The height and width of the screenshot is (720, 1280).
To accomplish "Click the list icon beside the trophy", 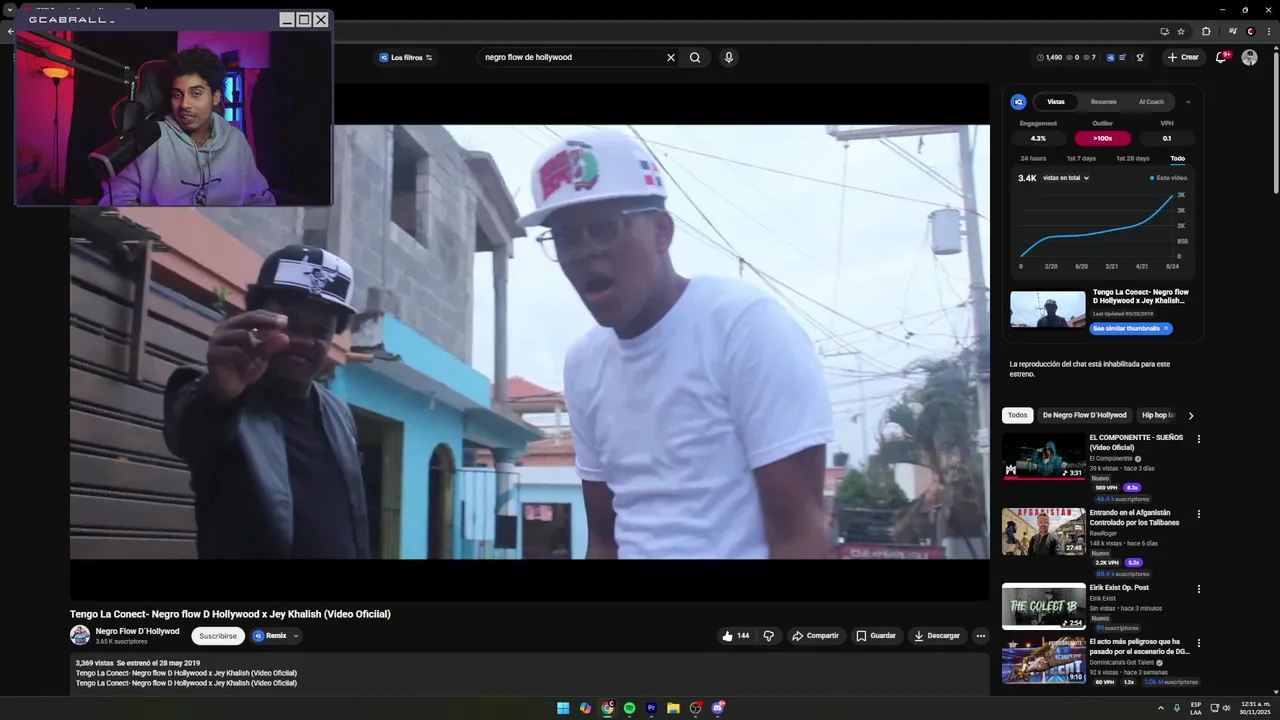I will [x=1123, y=57].
